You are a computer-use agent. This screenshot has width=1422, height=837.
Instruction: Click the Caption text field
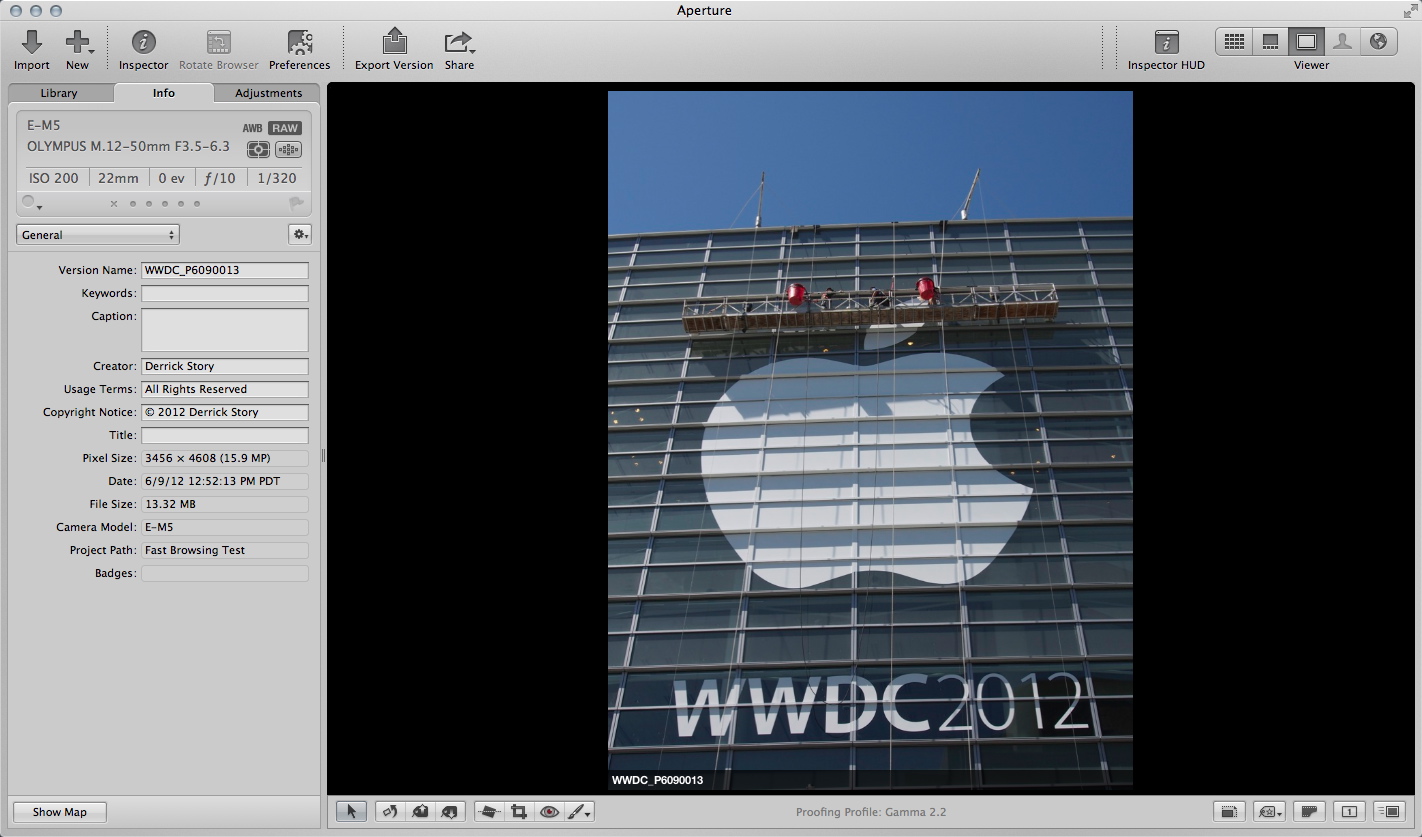tap(224, 329)
